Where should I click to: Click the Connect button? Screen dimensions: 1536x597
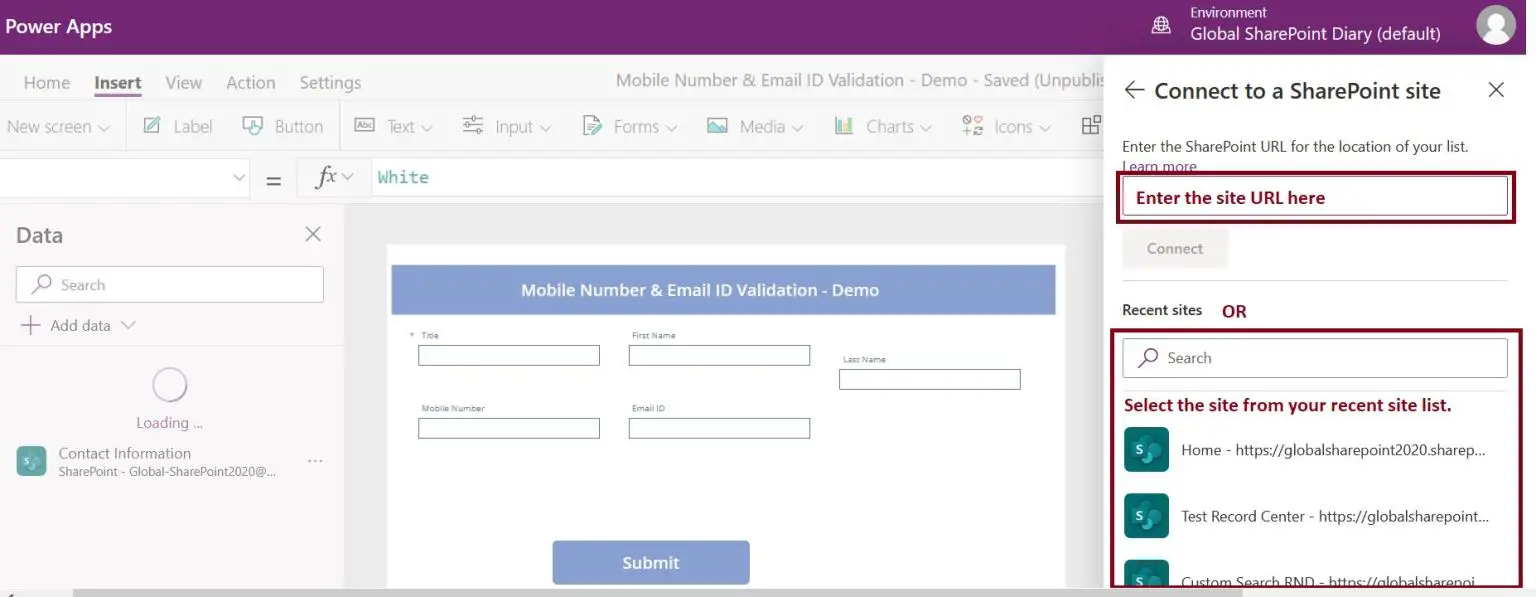coord(1174,248)
